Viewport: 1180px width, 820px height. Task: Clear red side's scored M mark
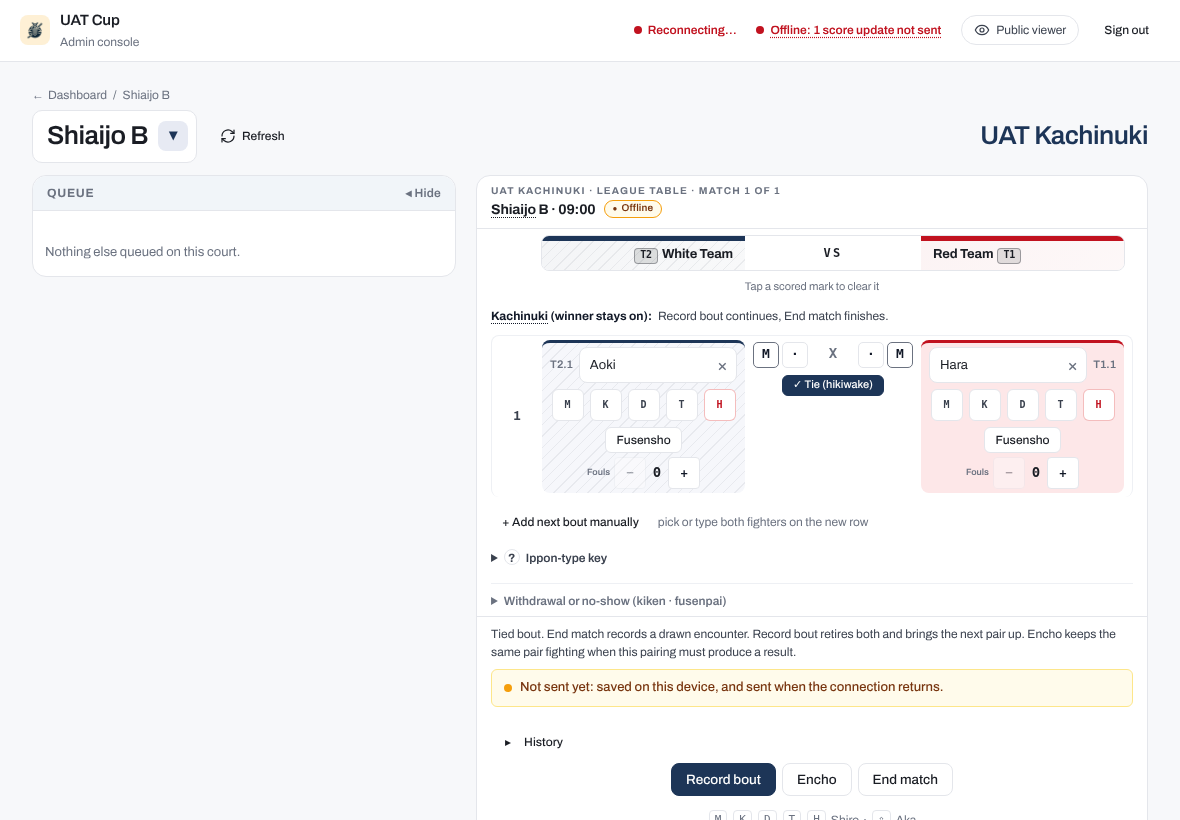pos(900,354)
